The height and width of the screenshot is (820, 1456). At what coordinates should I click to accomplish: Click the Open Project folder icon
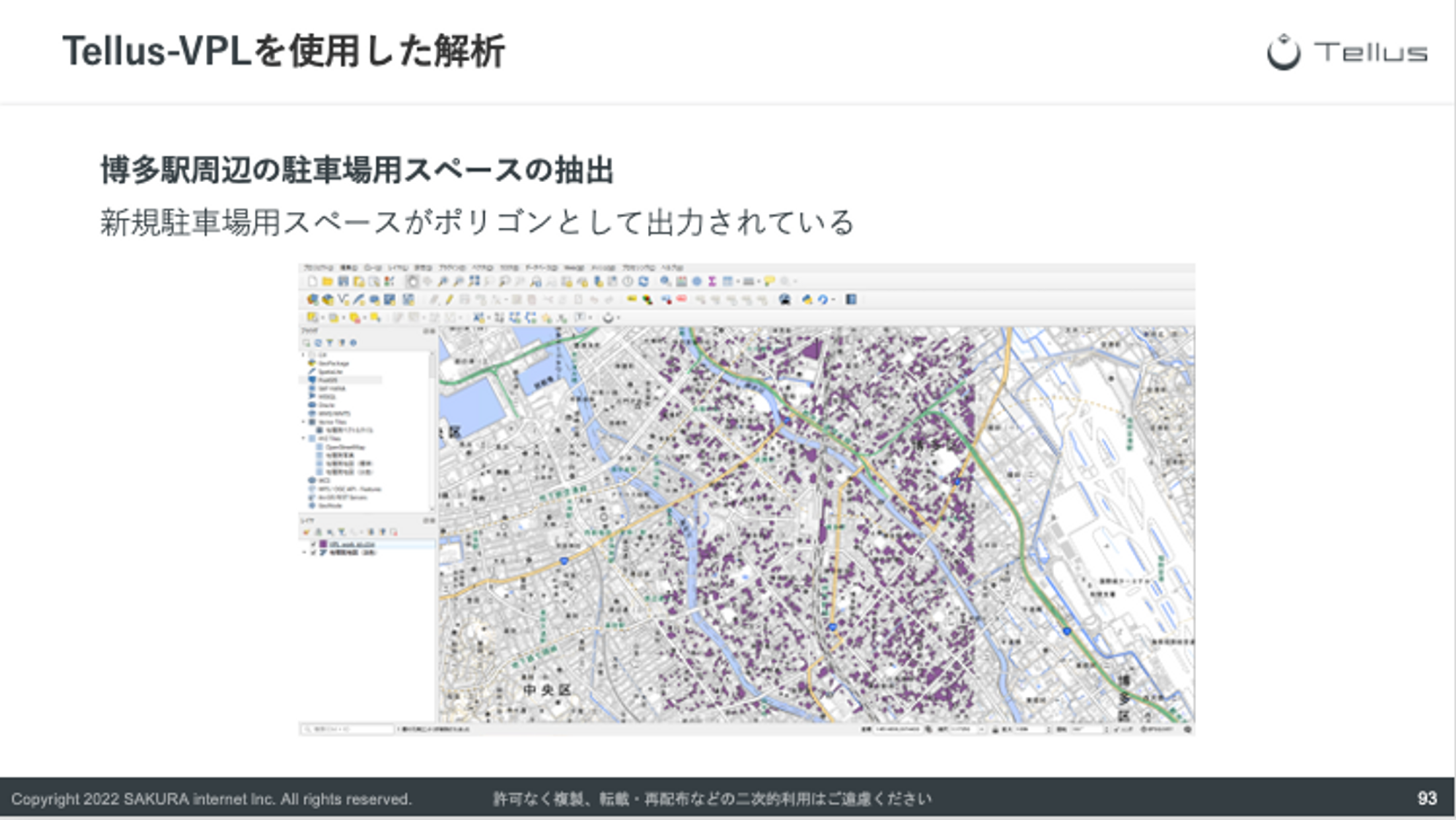coord(328,281)
